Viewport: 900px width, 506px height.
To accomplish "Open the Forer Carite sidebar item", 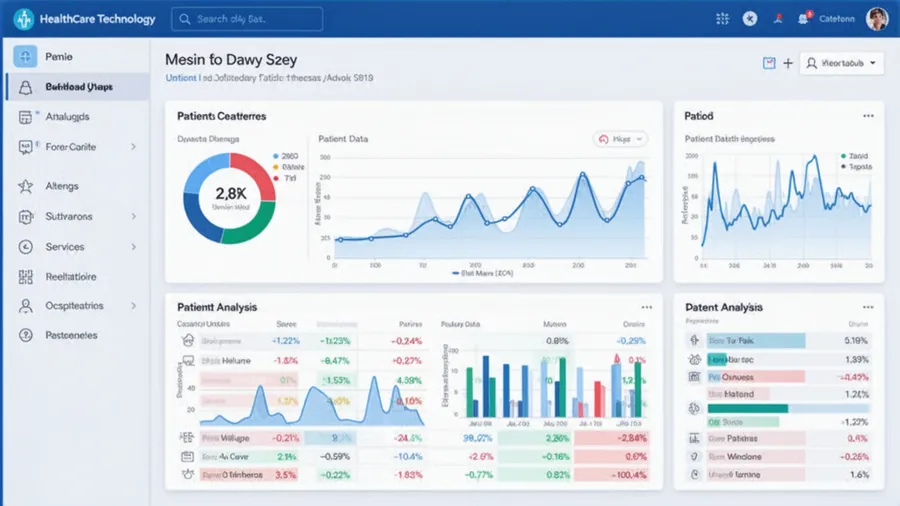I will click(x=71, y=147).
